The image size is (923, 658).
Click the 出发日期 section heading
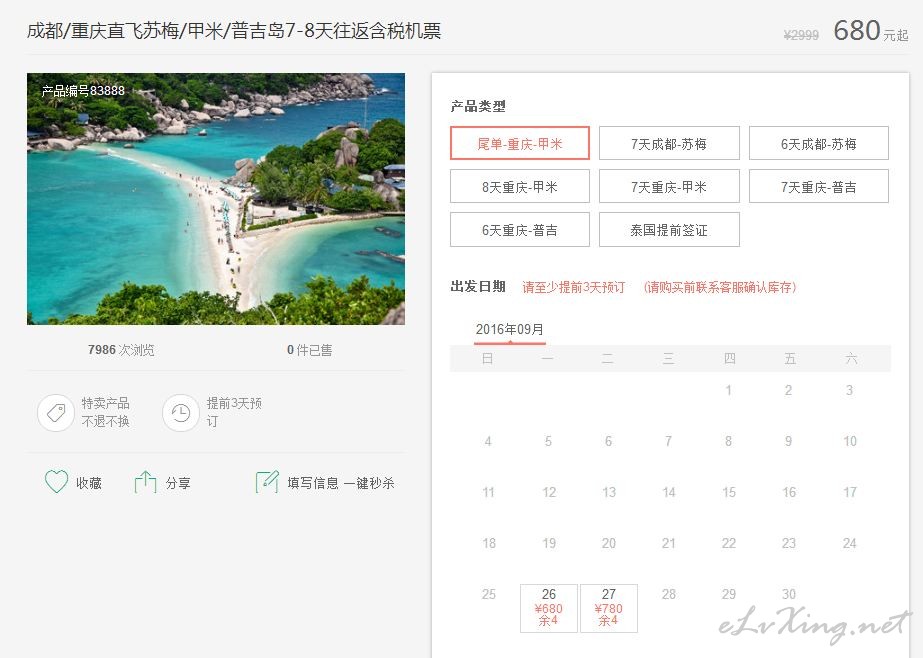pos(478,287)
